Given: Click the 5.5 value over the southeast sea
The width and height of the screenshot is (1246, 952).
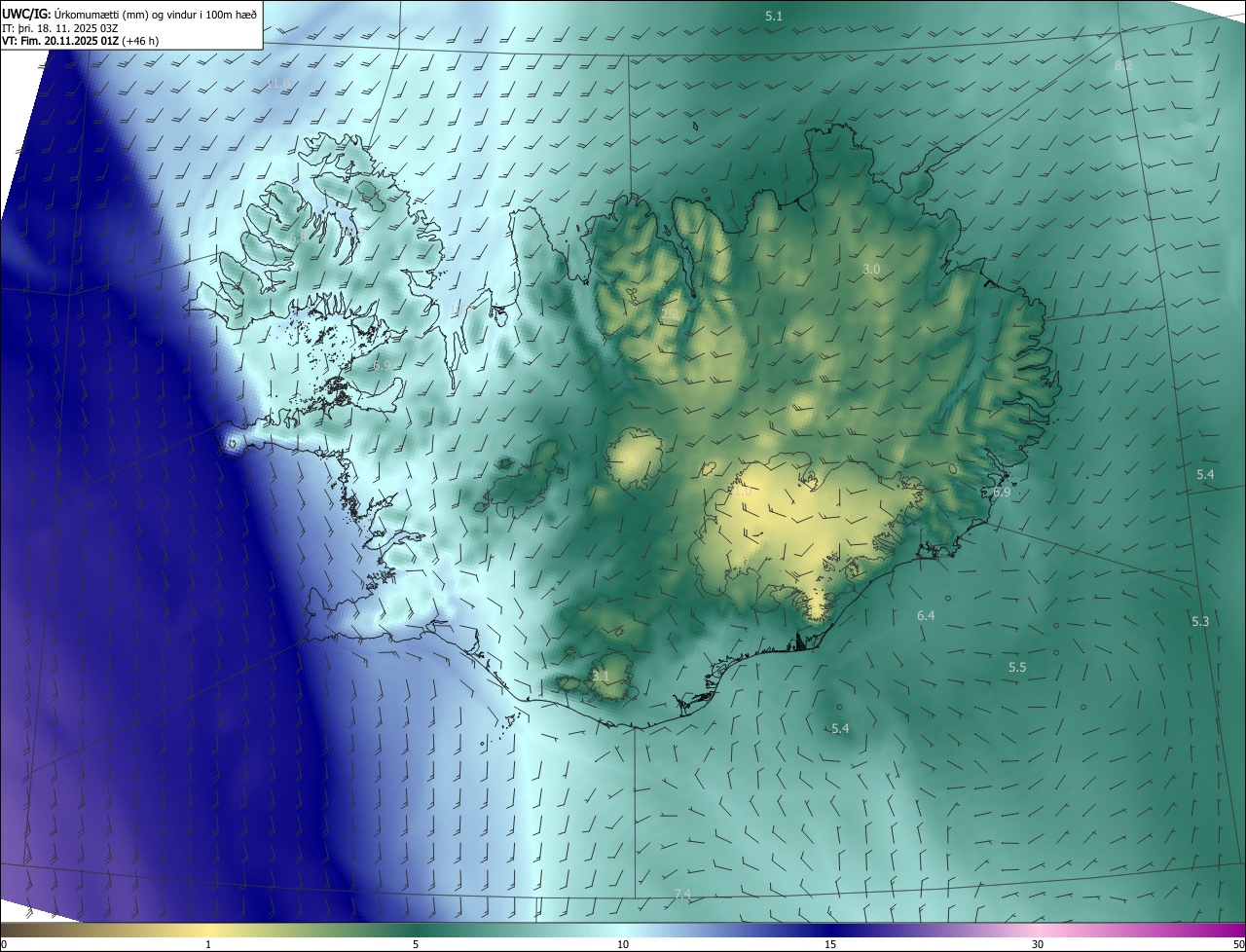Looking at the screenshot, I should (x=1017, y=667).
